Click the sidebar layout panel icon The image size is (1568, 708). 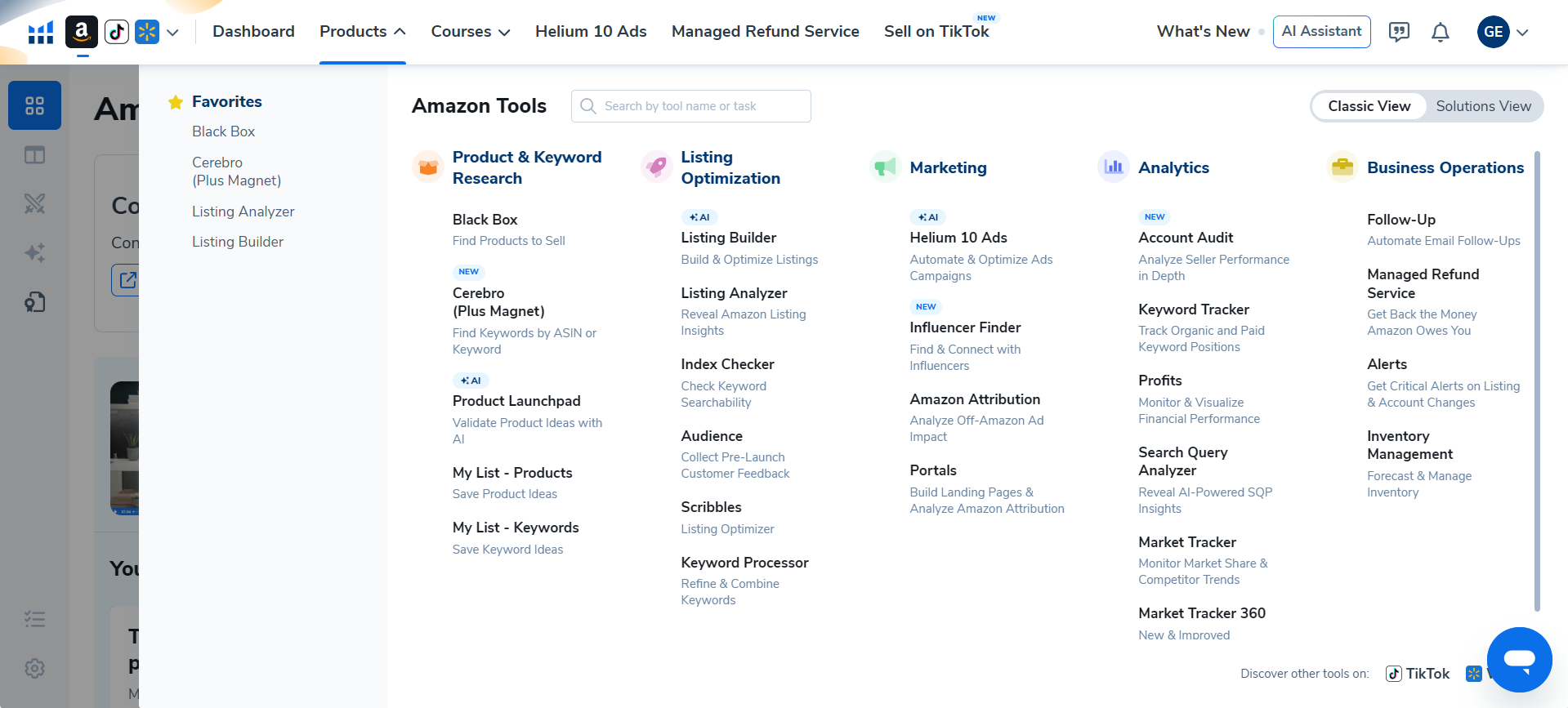(x=34, y=155)
